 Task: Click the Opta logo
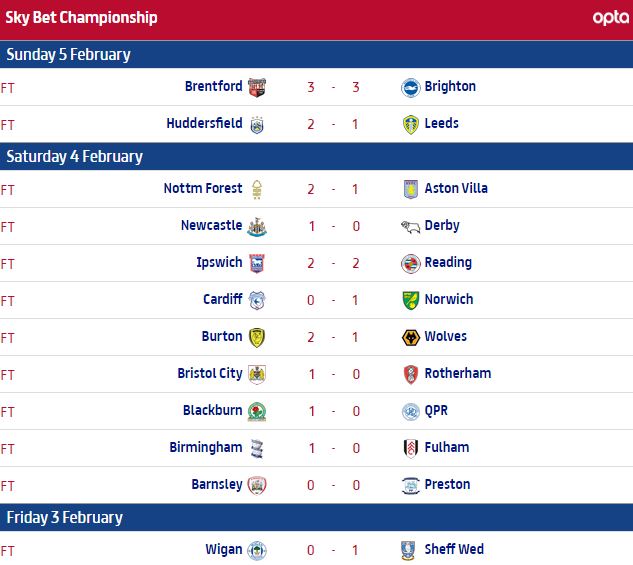tap(610, 17)
